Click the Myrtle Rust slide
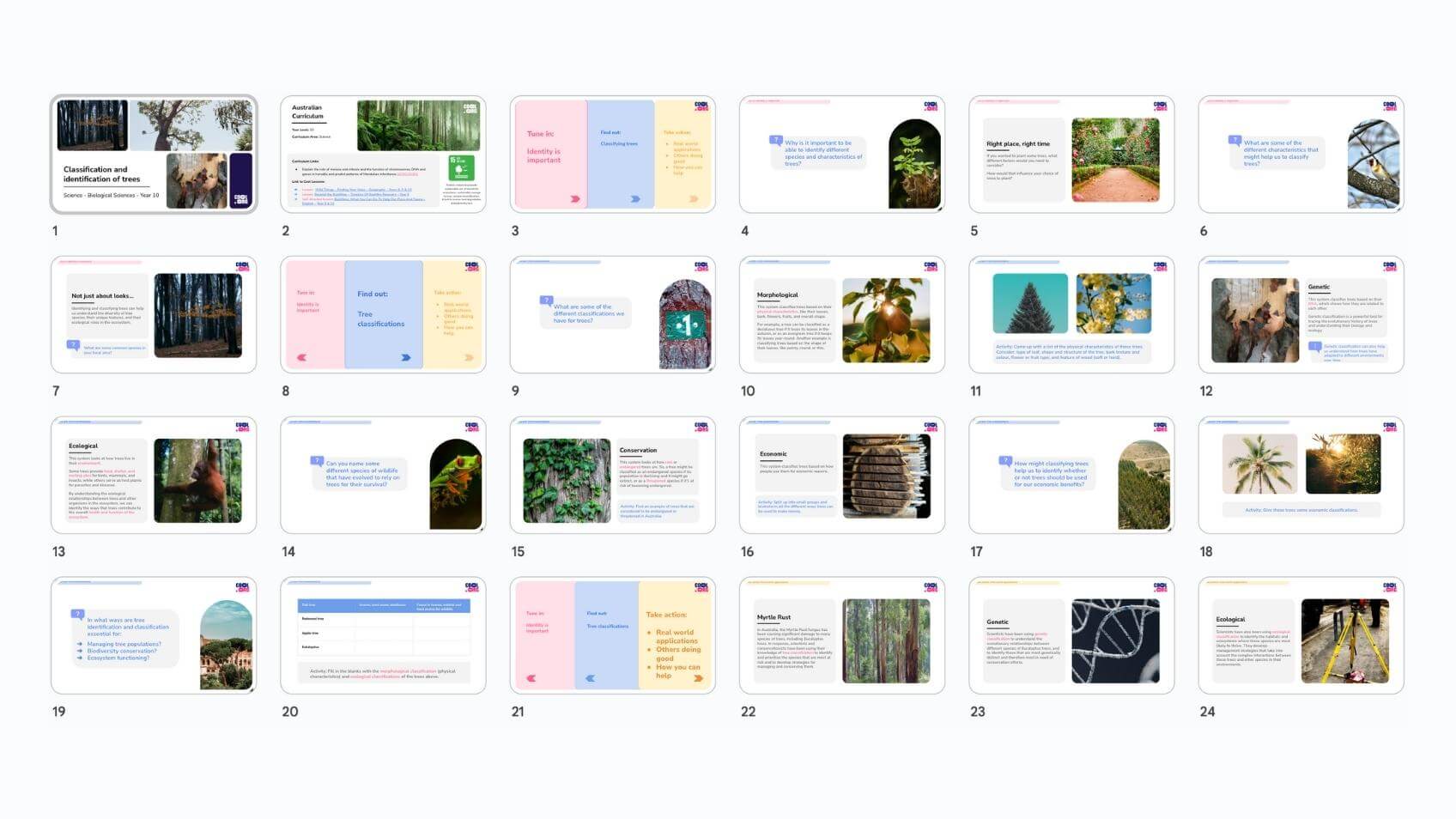 click(841, 635)
